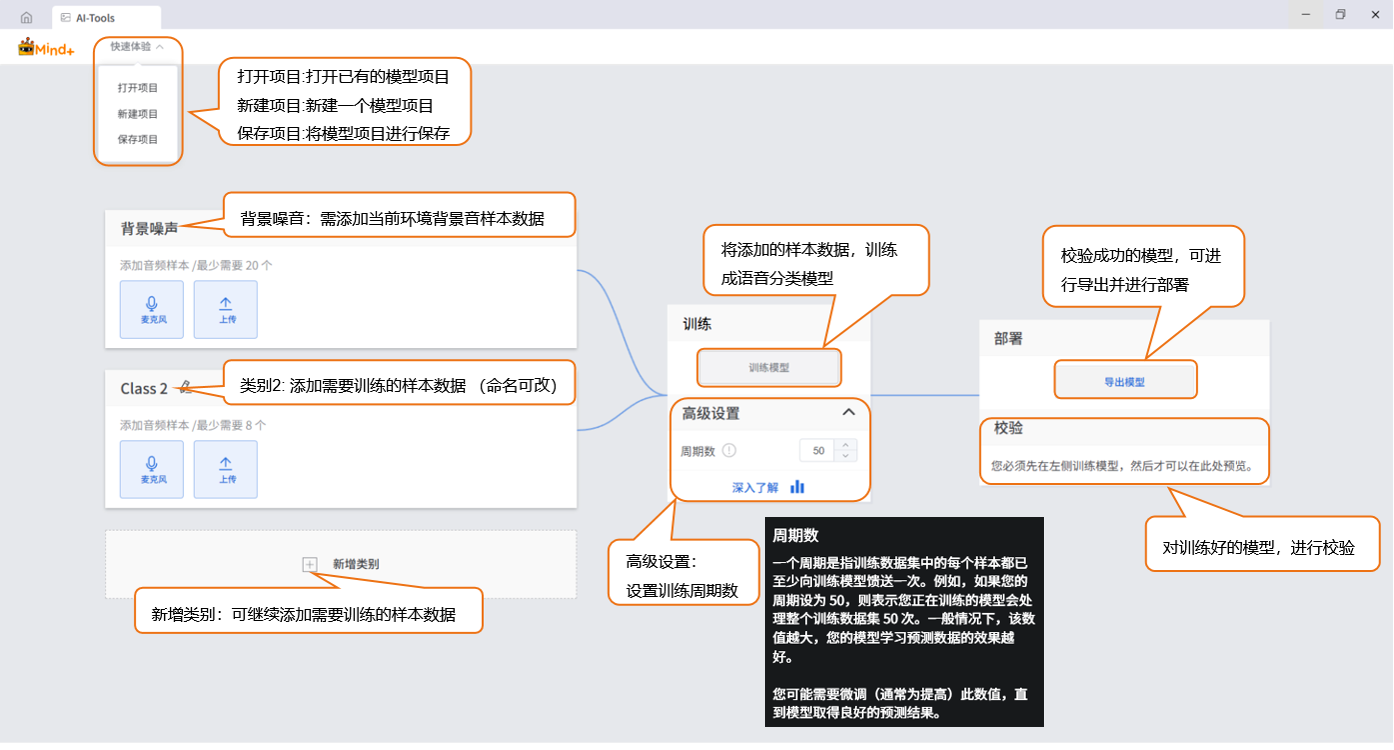Click the Mind+ logo
1394x750 pixels.
coord(46,47)
